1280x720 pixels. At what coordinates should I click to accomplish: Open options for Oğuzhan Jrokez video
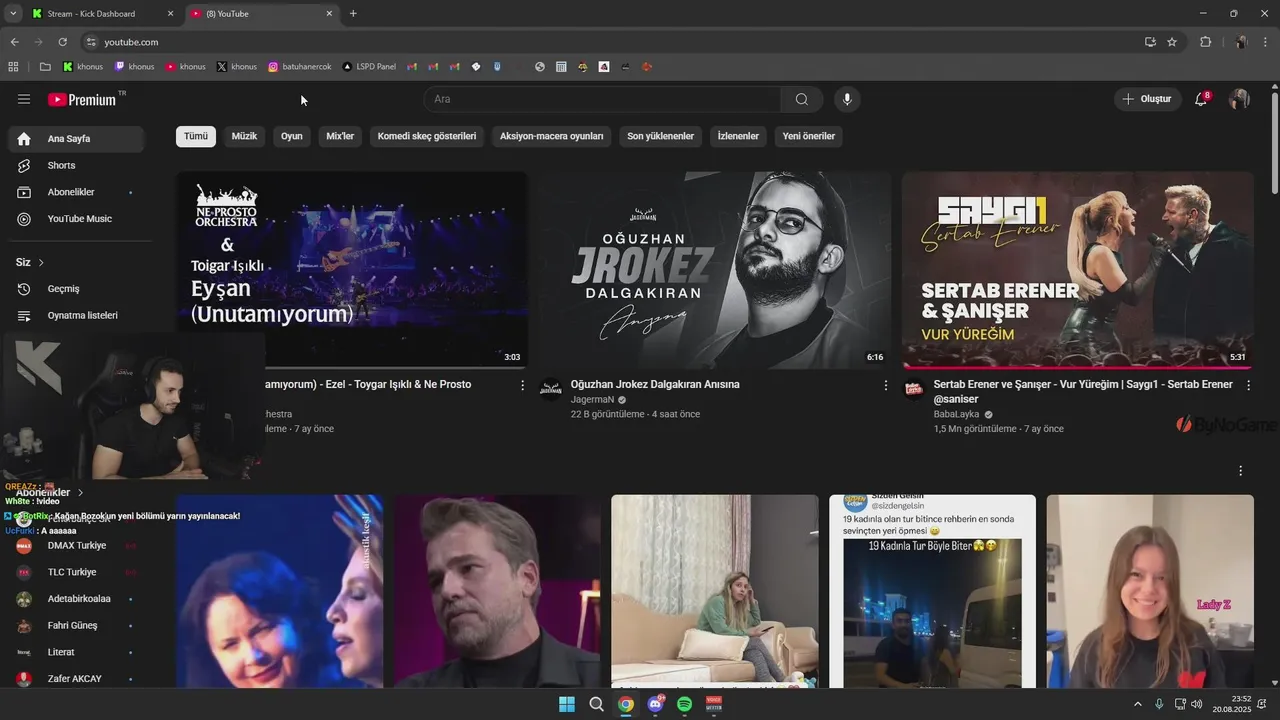coord(885,385)
